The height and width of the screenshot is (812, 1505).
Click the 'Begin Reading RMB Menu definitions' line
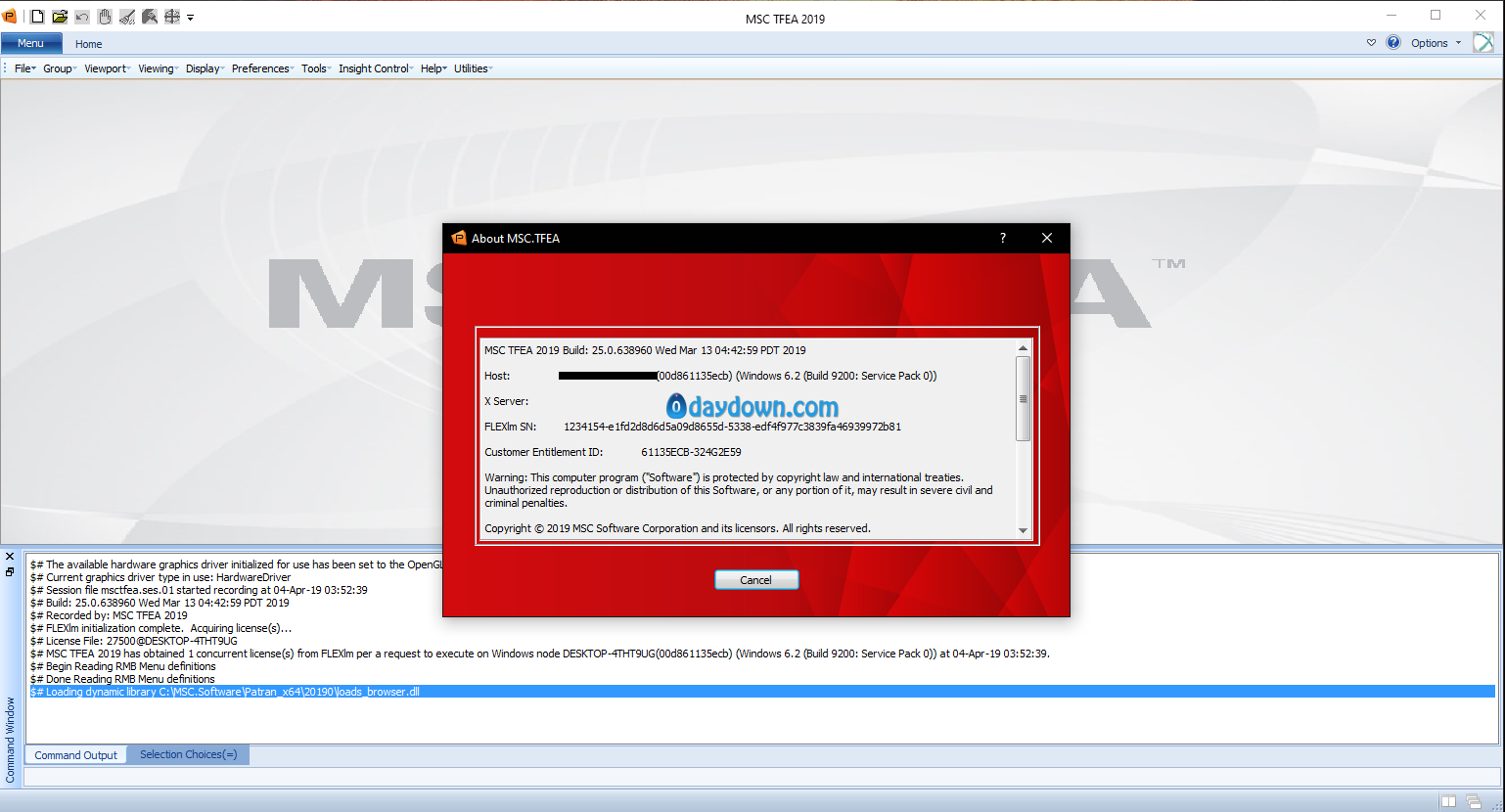click(123, 666)
